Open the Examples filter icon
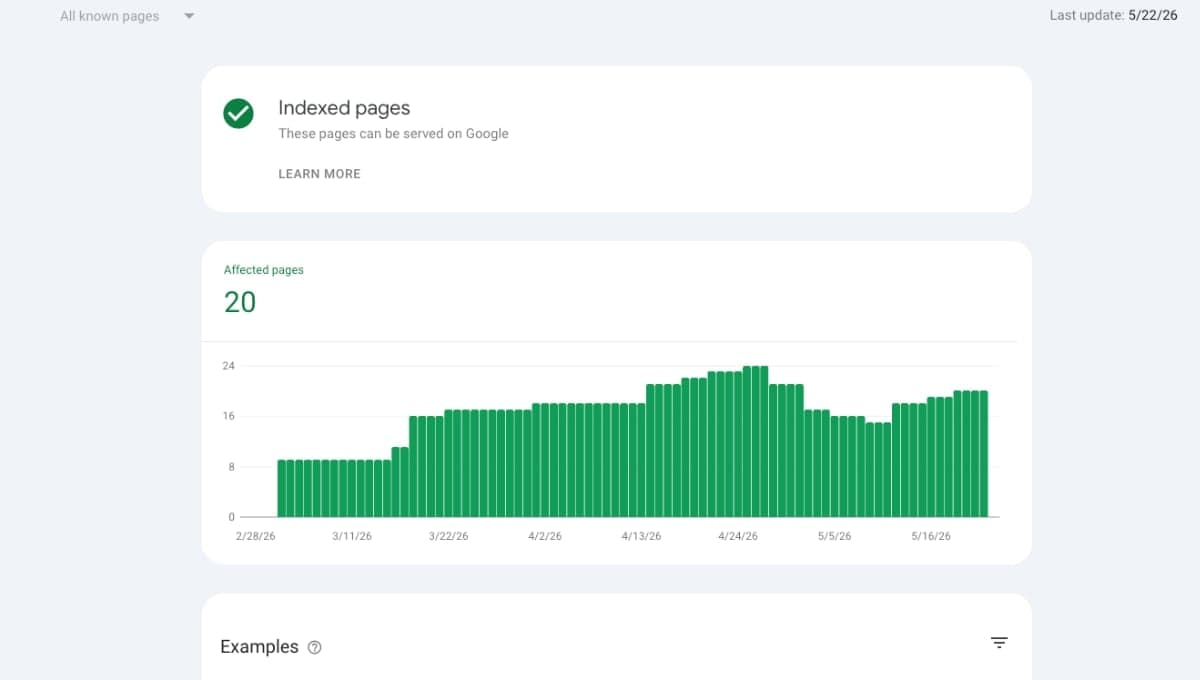This screenshot has height=680, width=1200. click(999, 643)
